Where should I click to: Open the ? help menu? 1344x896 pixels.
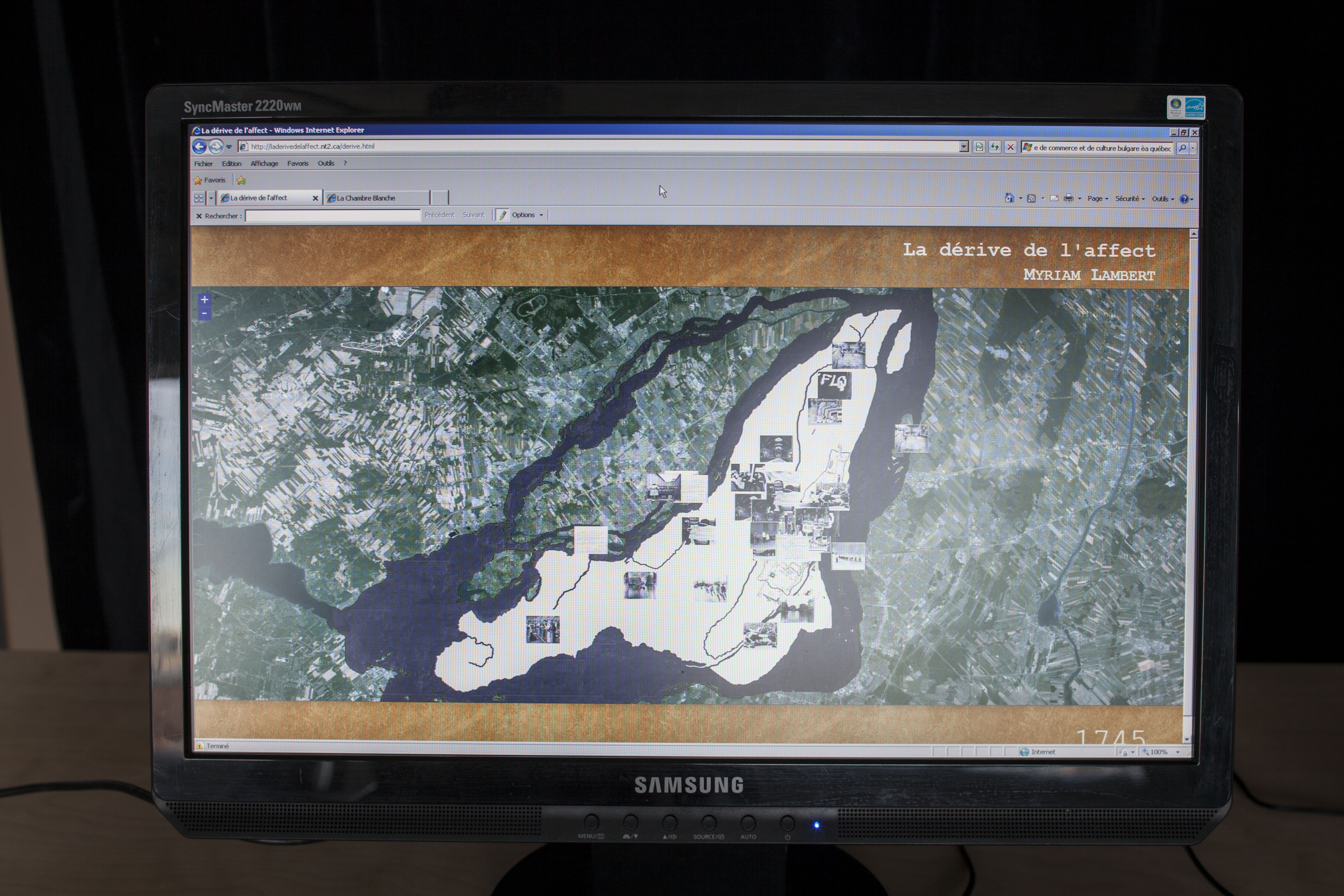click(345, 163)
